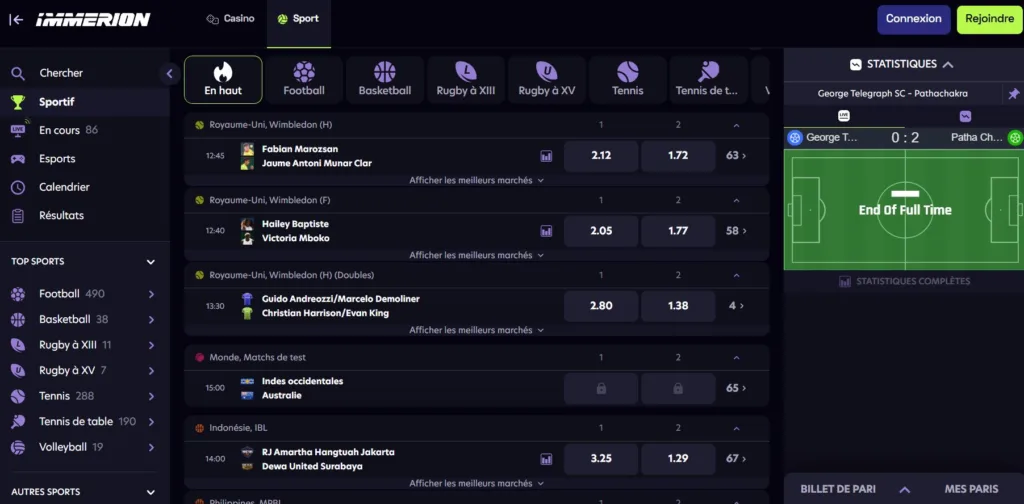
Task: Open 65 markets for Indes occidentales match
Action: 736,388
